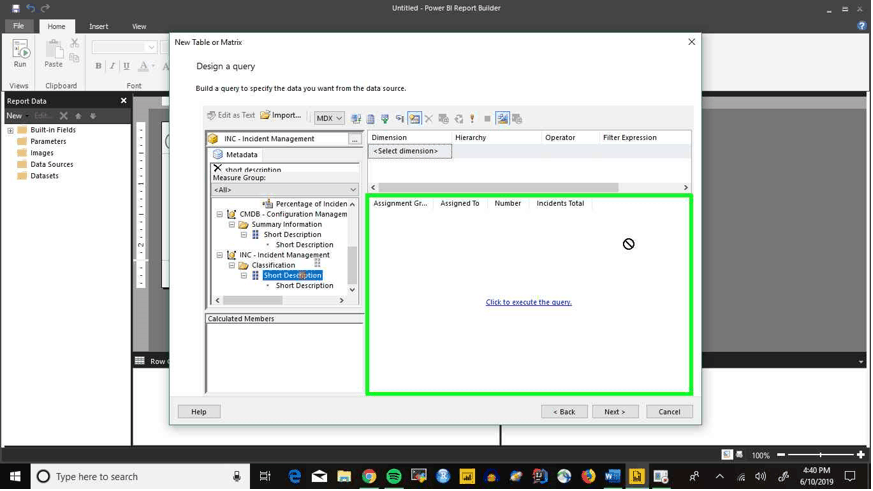
Task: Click the zoom slider in status bar
Action: tap(821, 455)
